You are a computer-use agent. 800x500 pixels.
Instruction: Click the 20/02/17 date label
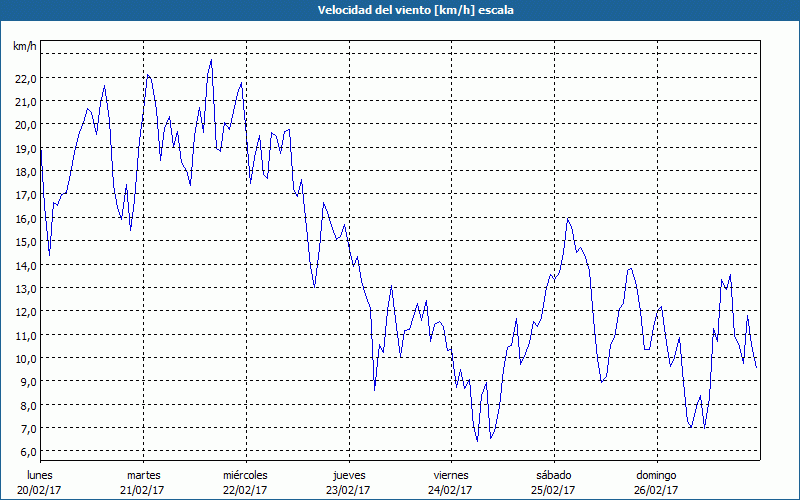[x=40, y=489]
